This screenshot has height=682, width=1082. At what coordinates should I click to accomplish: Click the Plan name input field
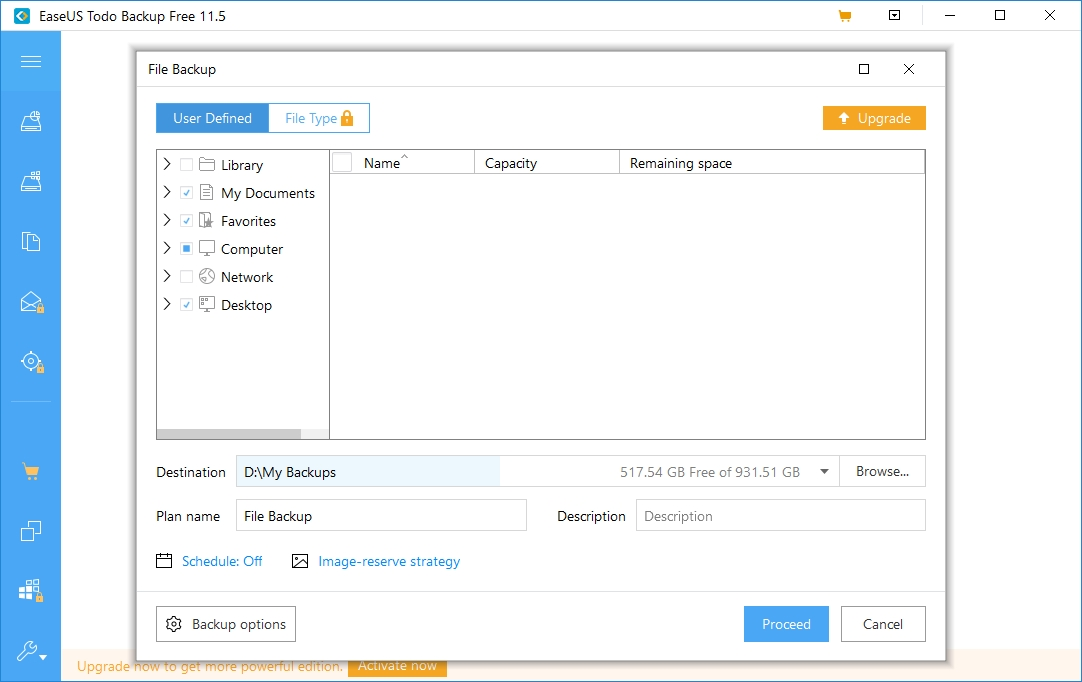(x=381, y=516)
